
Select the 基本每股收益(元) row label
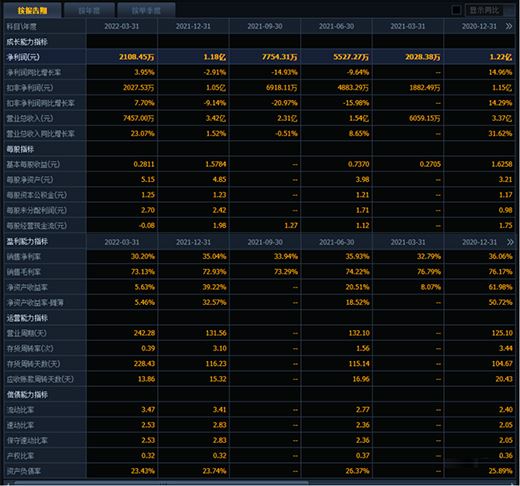[x=33, y=164]
